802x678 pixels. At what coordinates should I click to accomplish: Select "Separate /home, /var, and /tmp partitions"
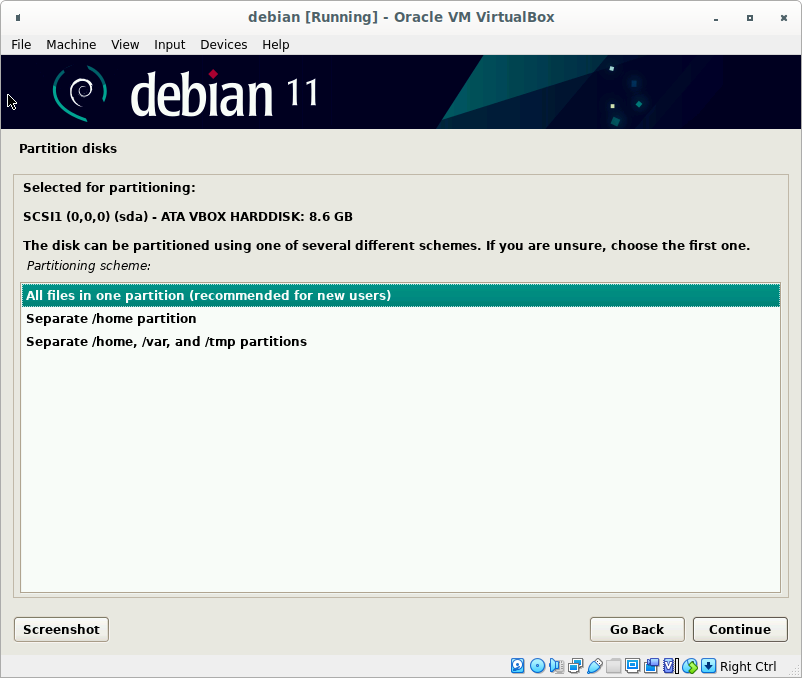[x=166, y=341]
